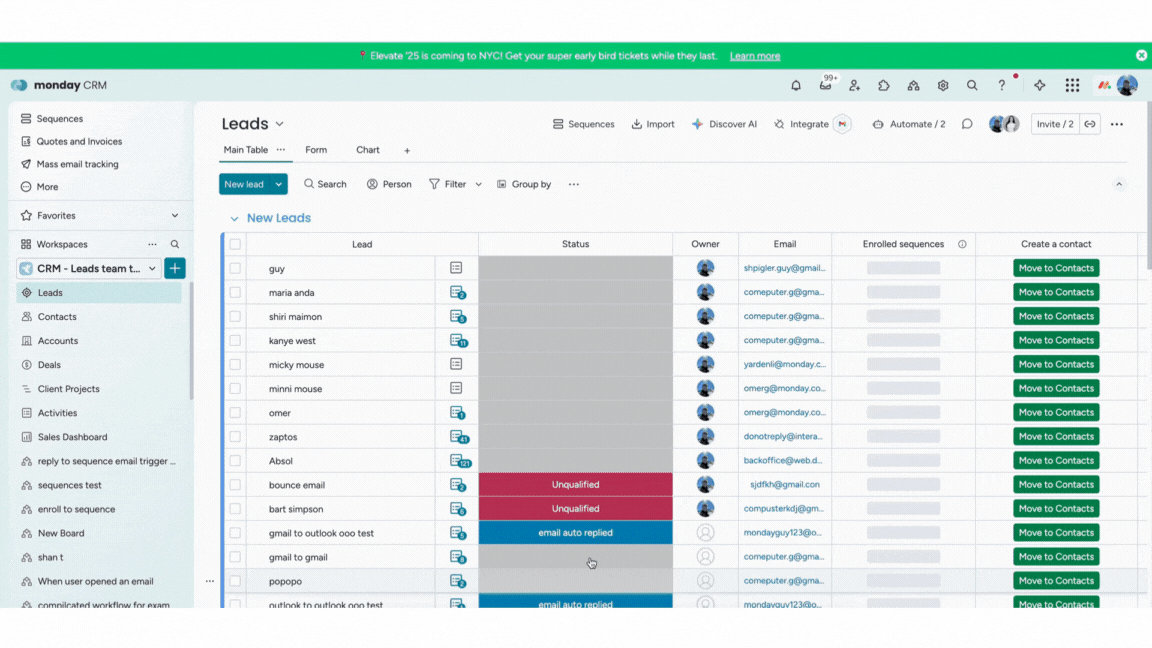Open toolbar more options ellipsis beside Group by
The image size is (1152, 648).
(574, 184)
